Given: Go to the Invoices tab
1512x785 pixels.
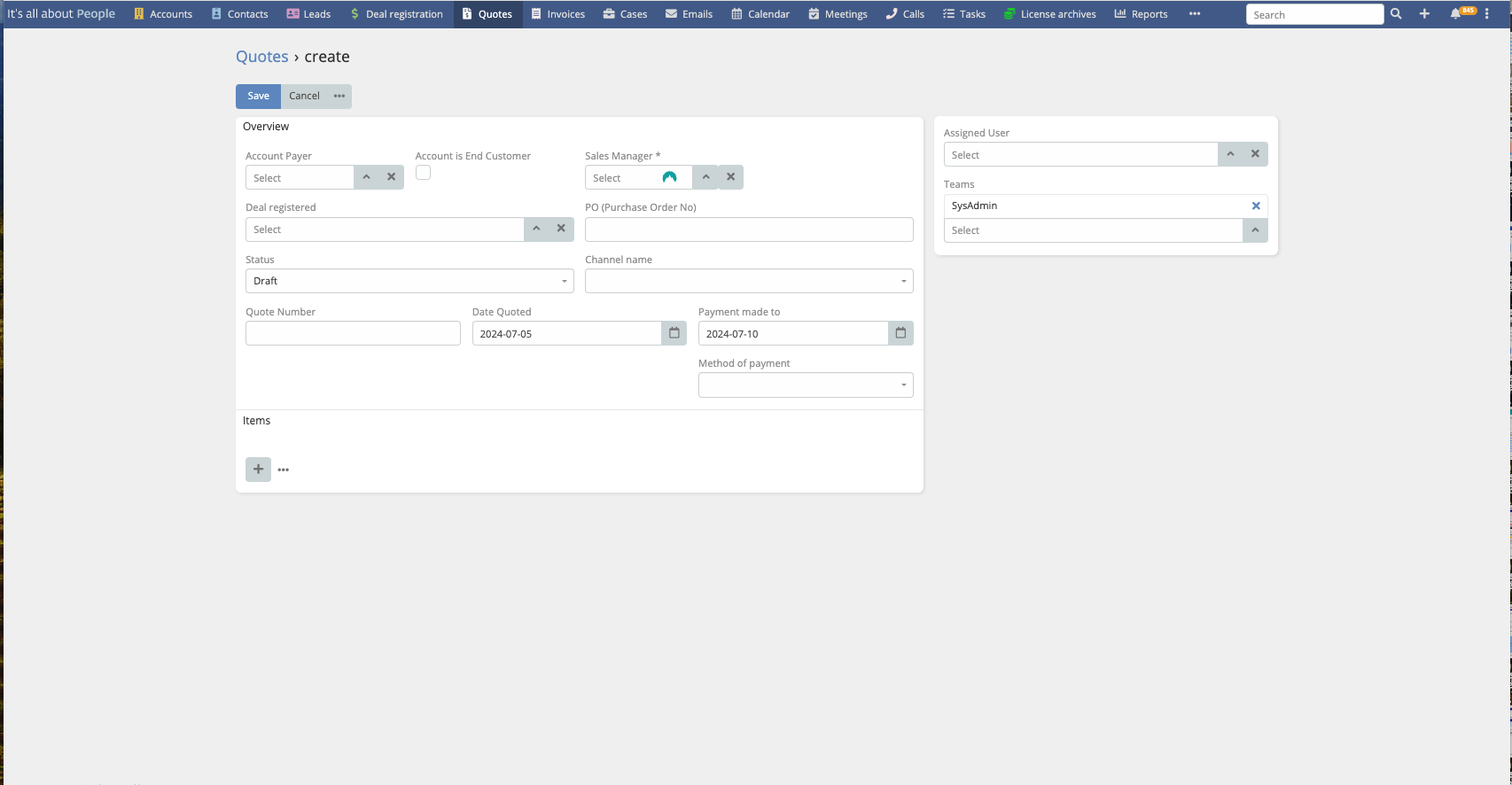Looking at the screenshot, I should pyautogui.click(x=557, y=14).
